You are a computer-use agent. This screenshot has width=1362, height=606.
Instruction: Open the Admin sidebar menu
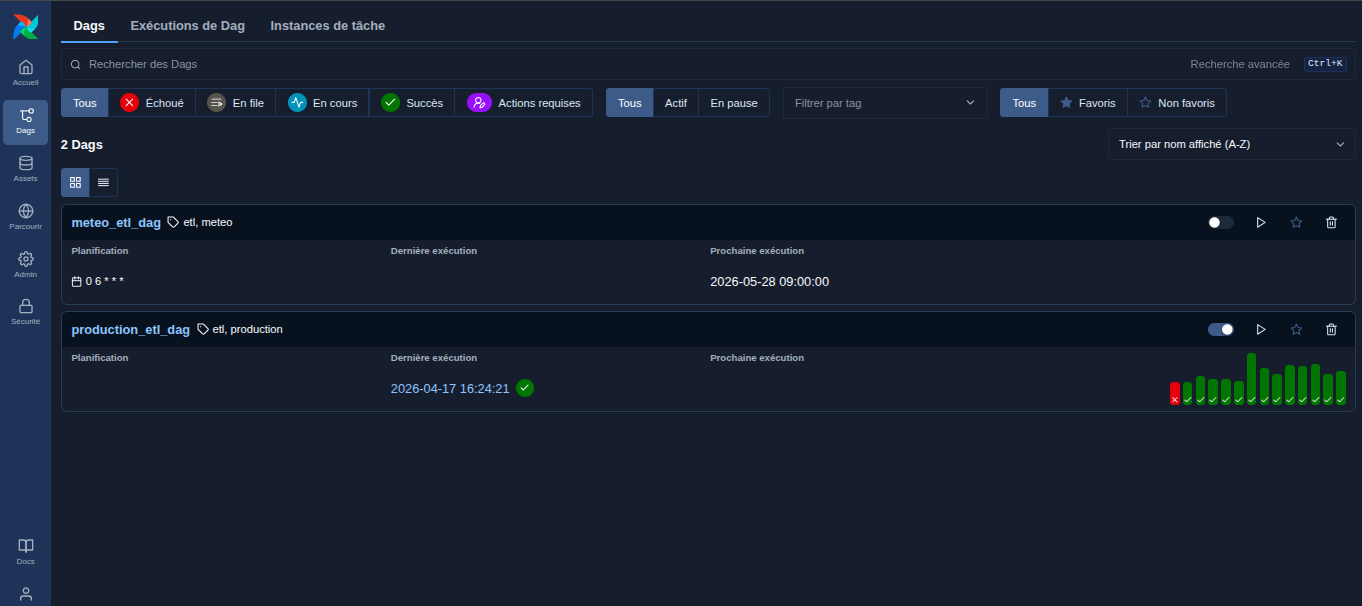click(26, 265)
